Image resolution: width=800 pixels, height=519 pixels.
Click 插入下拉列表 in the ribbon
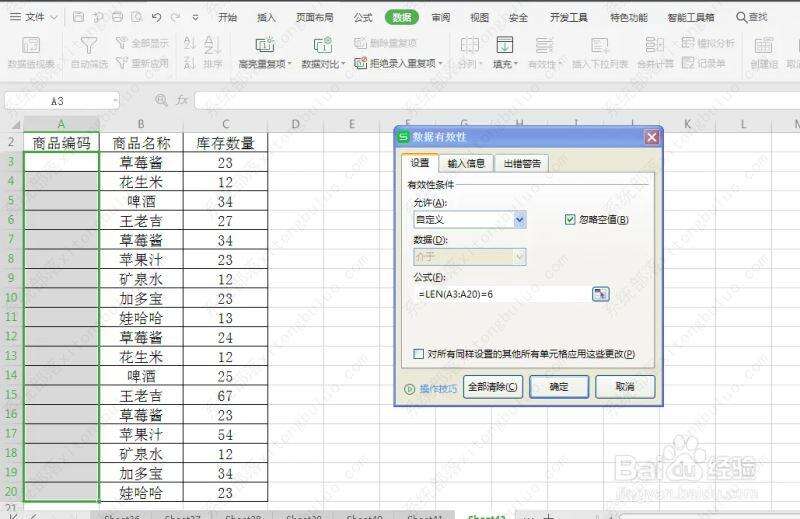point(600,53)
